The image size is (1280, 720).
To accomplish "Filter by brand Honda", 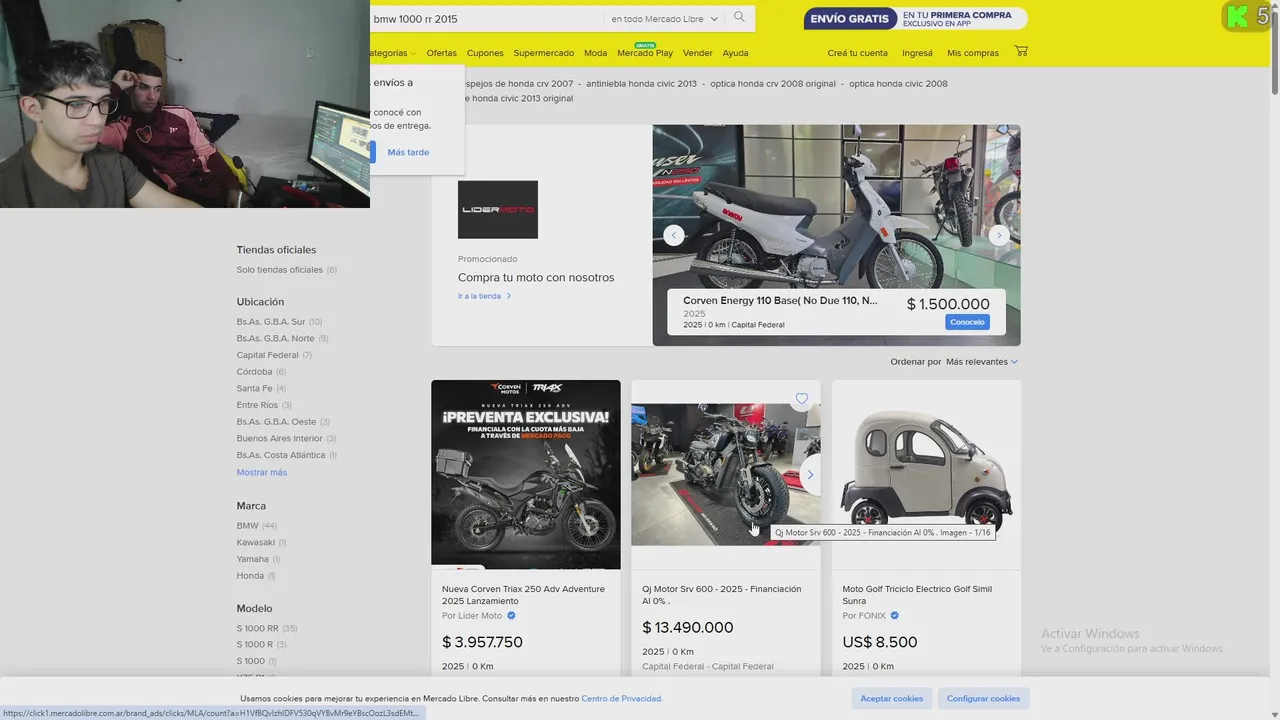I will [x=256, y=576].
